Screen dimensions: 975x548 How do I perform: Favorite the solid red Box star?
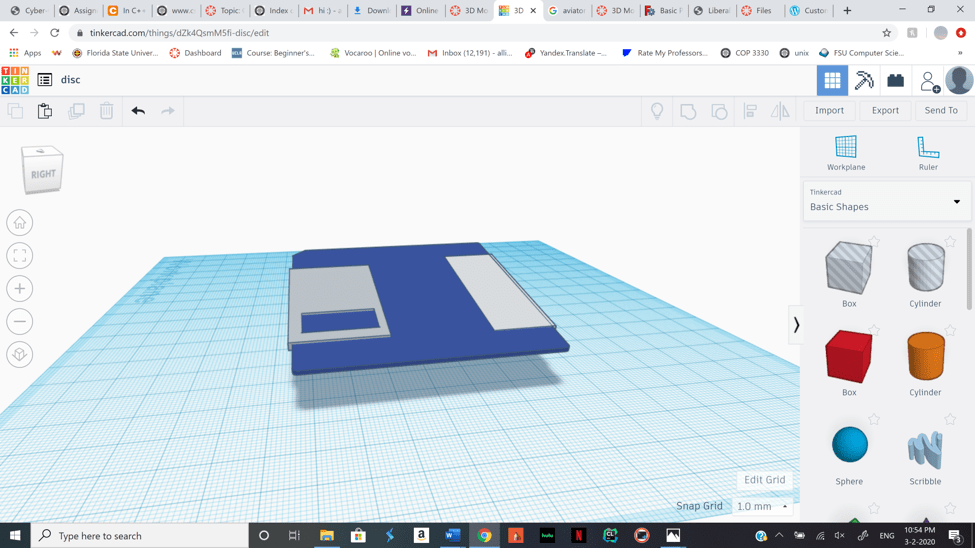(874, 331)
